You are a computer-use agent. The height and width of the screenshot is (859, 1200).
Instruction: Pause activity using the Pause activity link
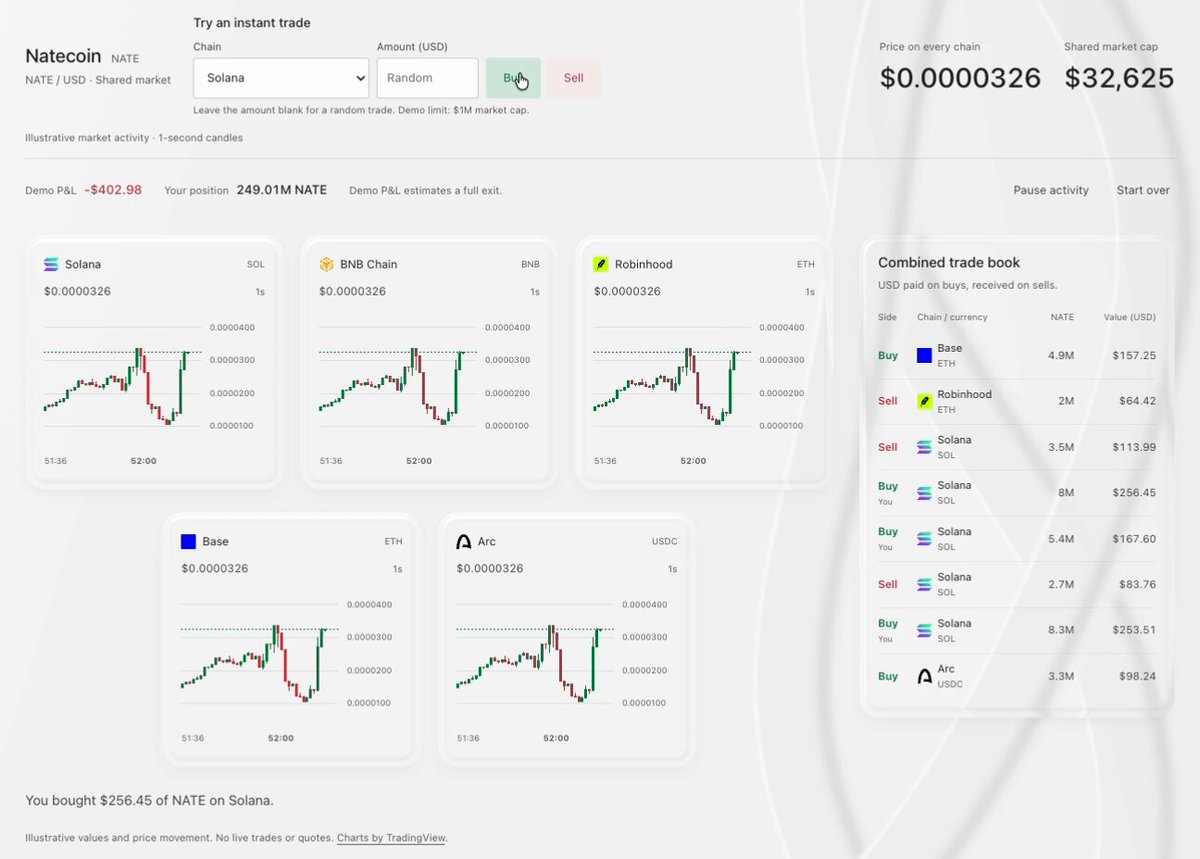point(1051,190)
